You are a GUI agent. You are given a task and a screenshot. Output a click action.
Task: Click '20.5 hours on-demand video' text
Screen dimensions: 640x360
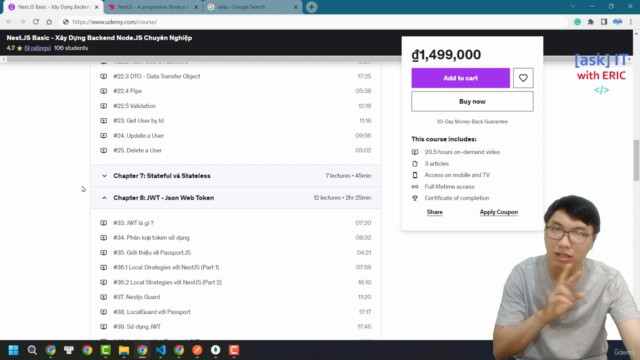coord(462,152)
